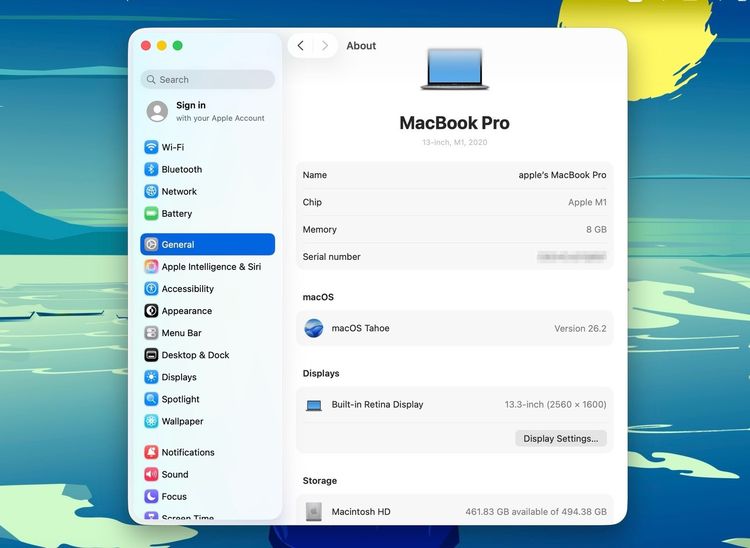Screen dimensions: 750x548
Task: Click the 13-inch, M1, 2020 subtitle
Action: [x=454, y=142]
